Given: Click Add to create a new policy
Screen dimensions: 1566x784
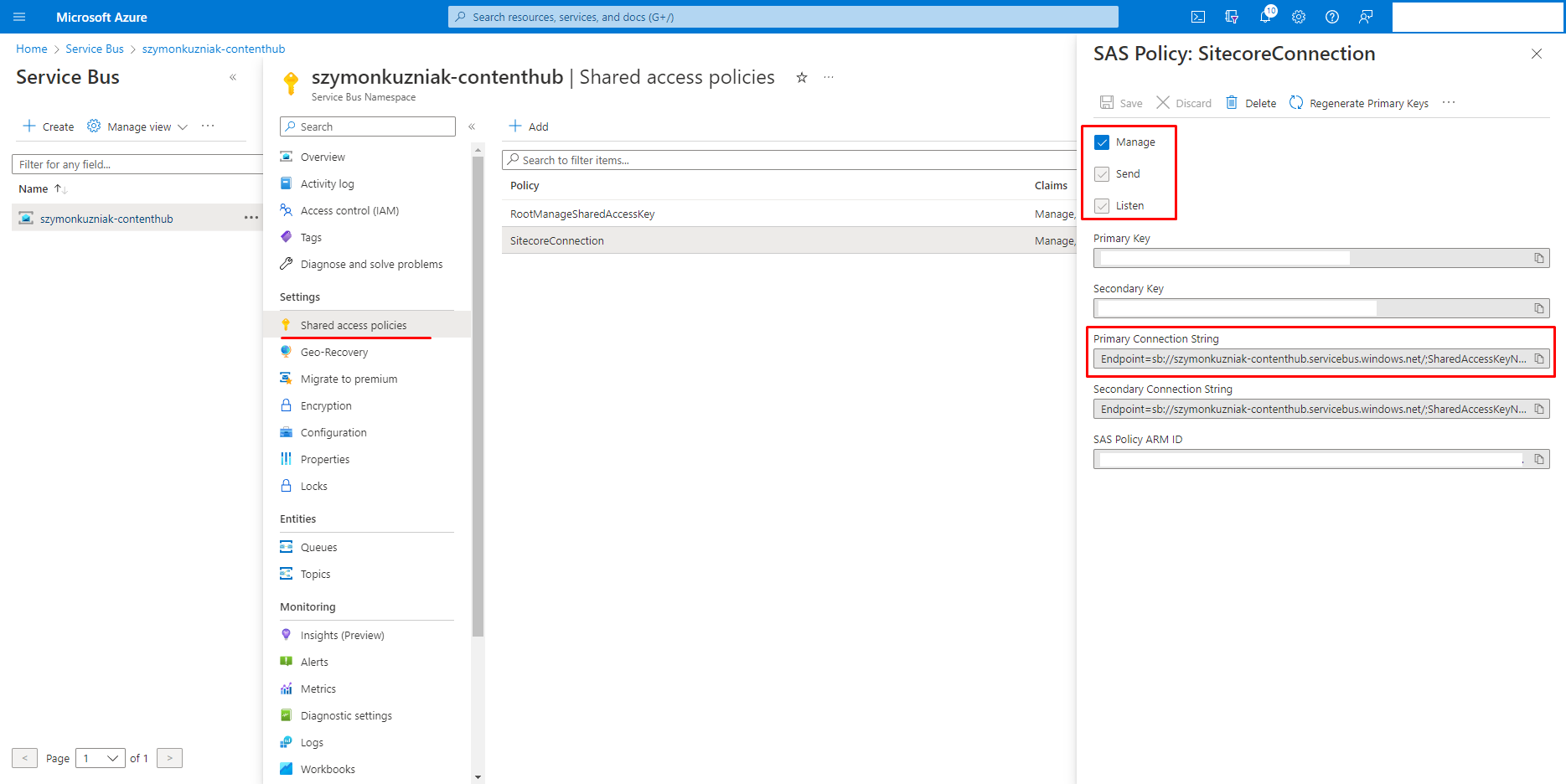Looking at the screenshot, I should (x=529, y=126).
